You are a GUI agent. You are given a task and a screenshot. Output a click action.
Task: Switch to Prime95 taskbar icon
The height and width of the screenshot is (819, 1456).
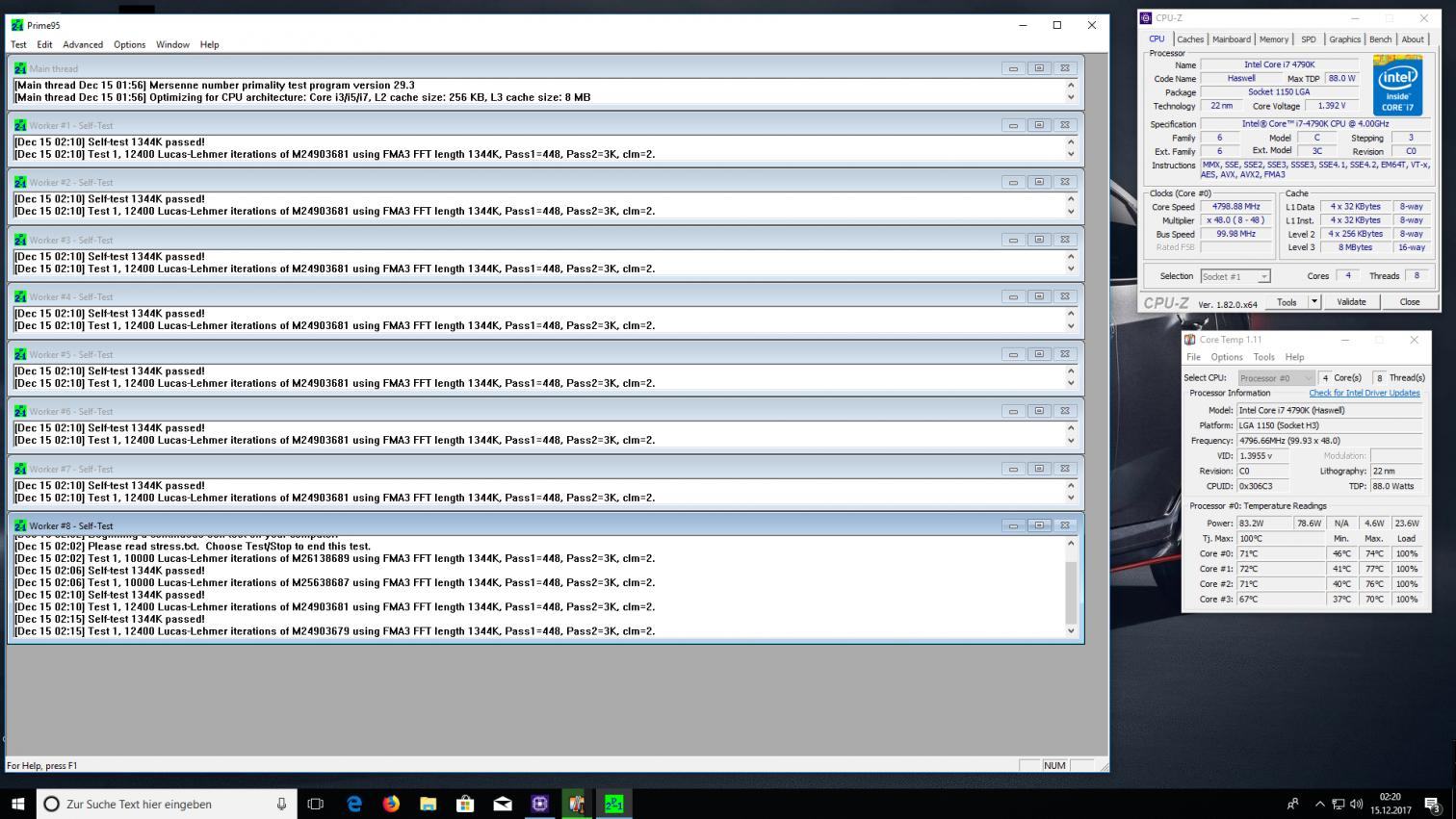click(613, 804)
